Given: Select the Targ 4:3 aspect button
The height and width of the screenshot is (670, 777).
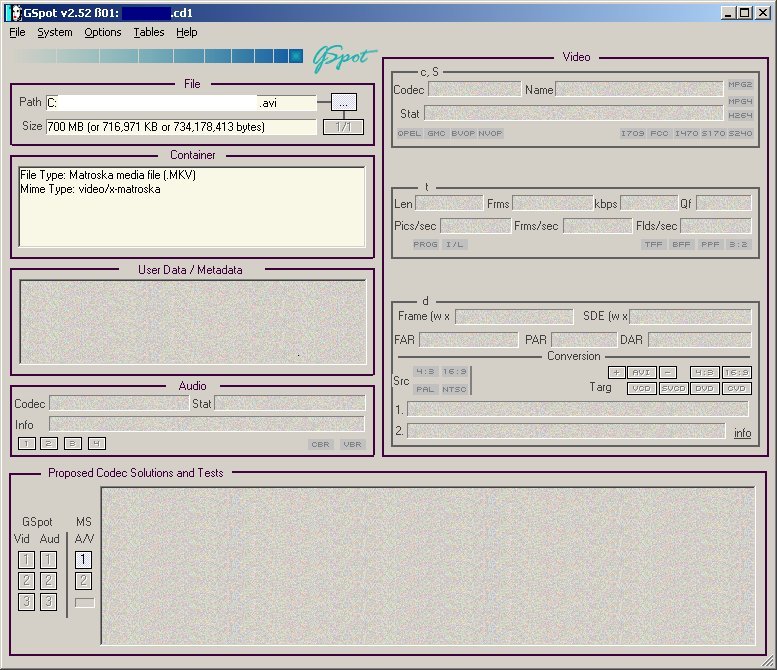Looking at the screenshot, I should pyautogui.click(x=704, y=373).
